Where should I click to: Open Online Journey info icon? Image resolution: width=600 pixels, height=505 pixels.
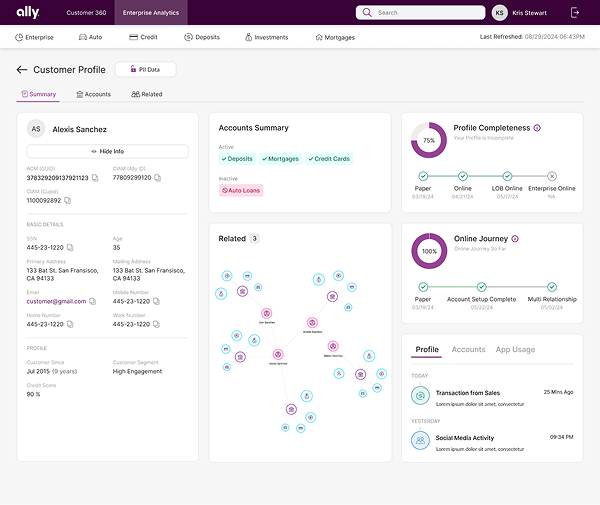coord(515,239)
